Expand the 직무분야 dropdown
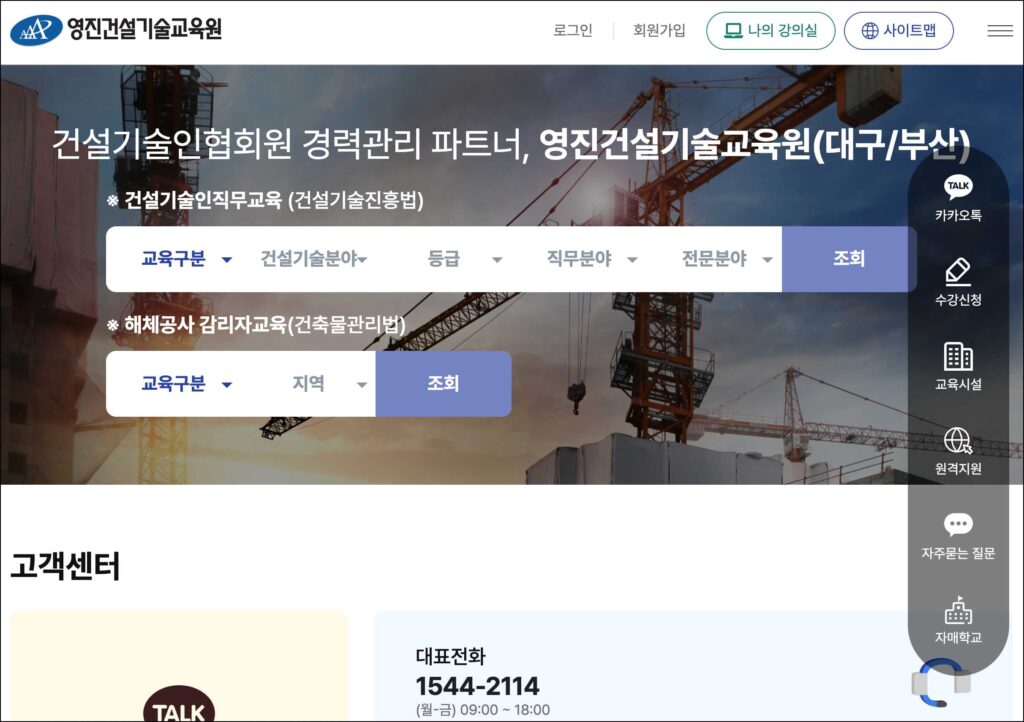This screenshot has height=722, width=1024. pos(592,259)
